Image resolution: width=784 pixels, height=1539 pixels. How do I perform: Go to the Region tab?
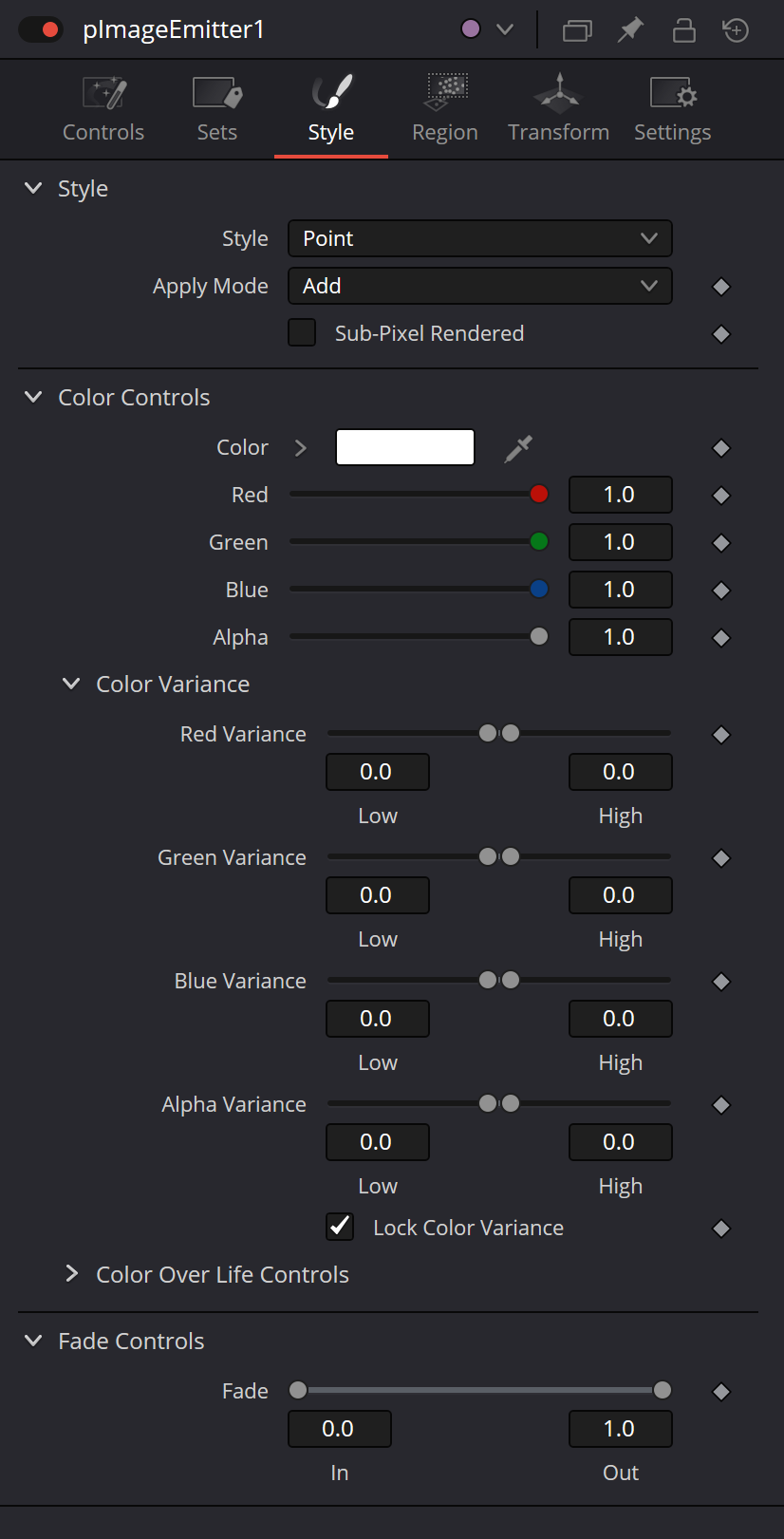pos(445,110)
